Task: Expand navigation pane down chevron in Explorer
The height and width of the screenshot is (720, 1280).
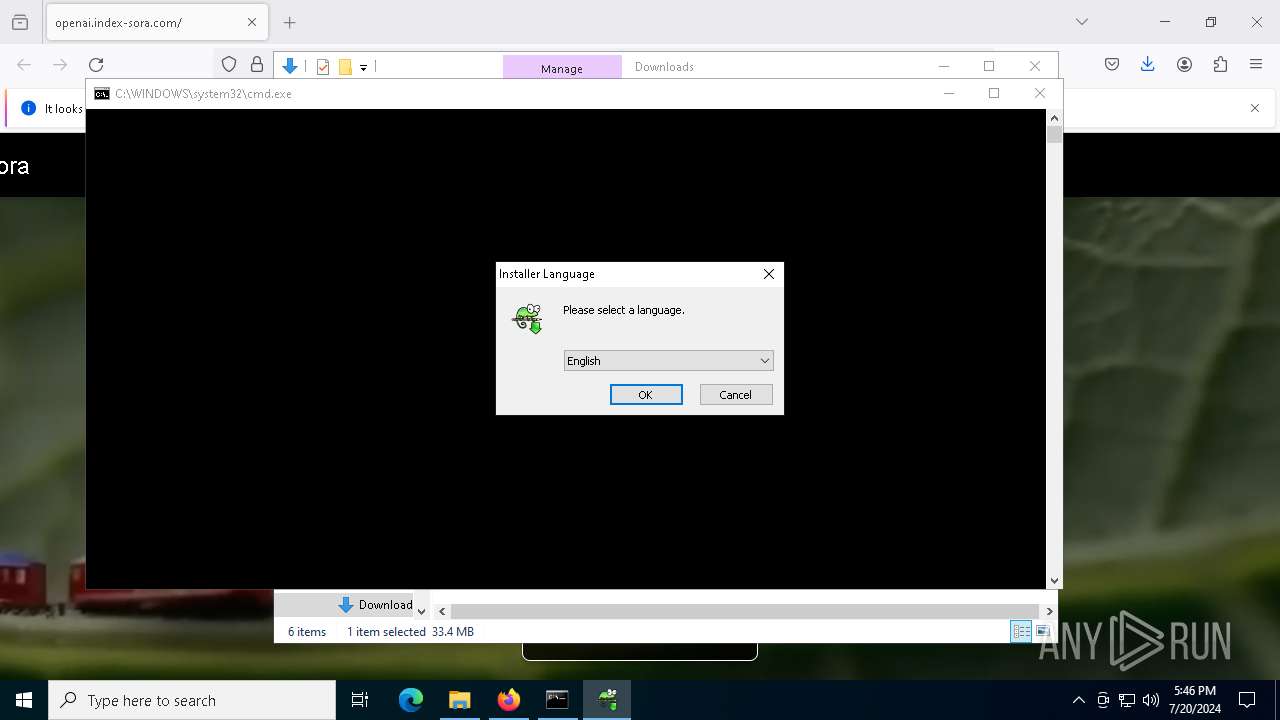Action: click(x=421, y=610)
